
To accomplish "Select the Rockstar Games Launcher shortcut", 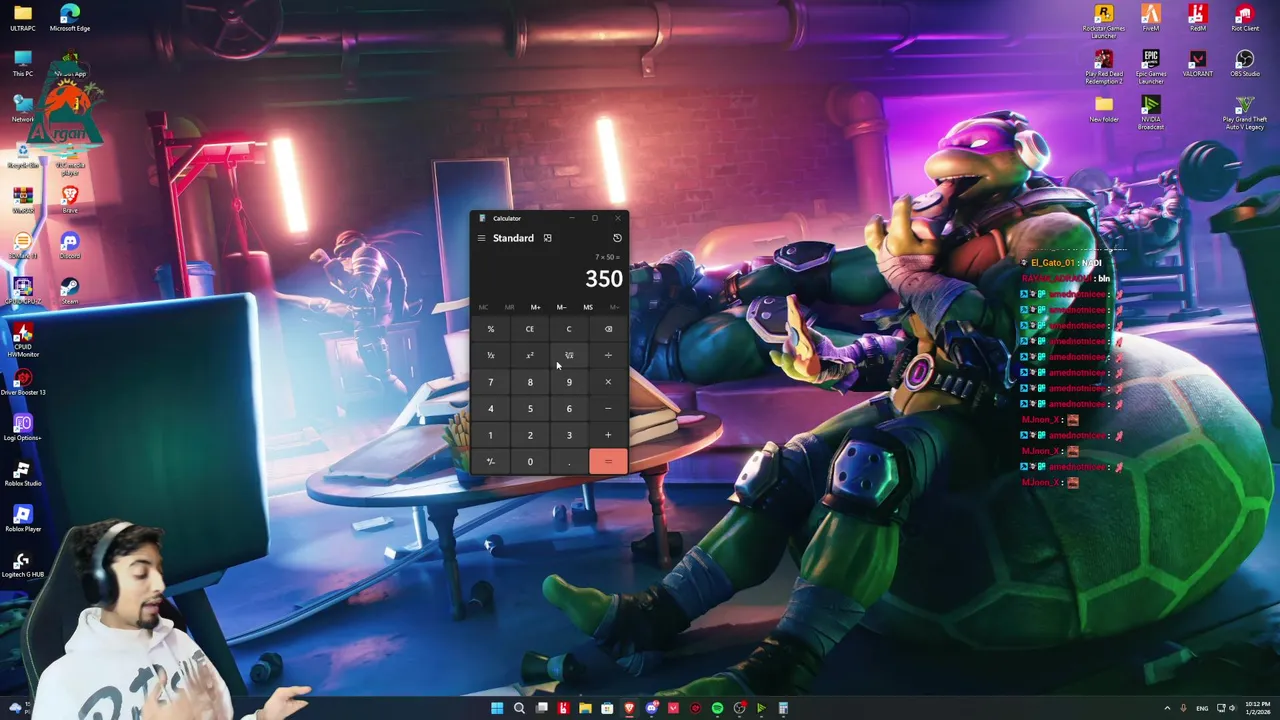I will pyautogui.click(x=1103, y=21).
